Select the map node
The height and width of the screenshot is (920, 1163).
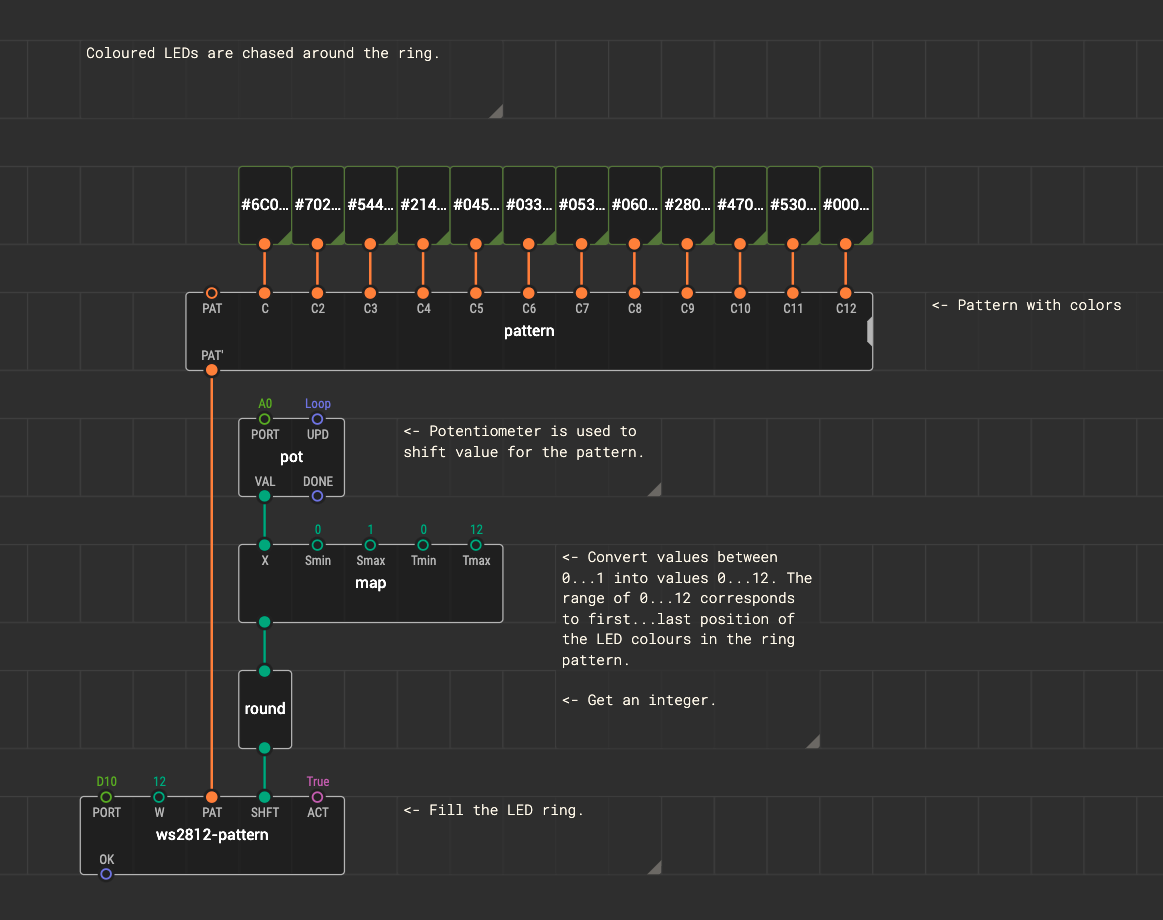click(x=370, y=584)
